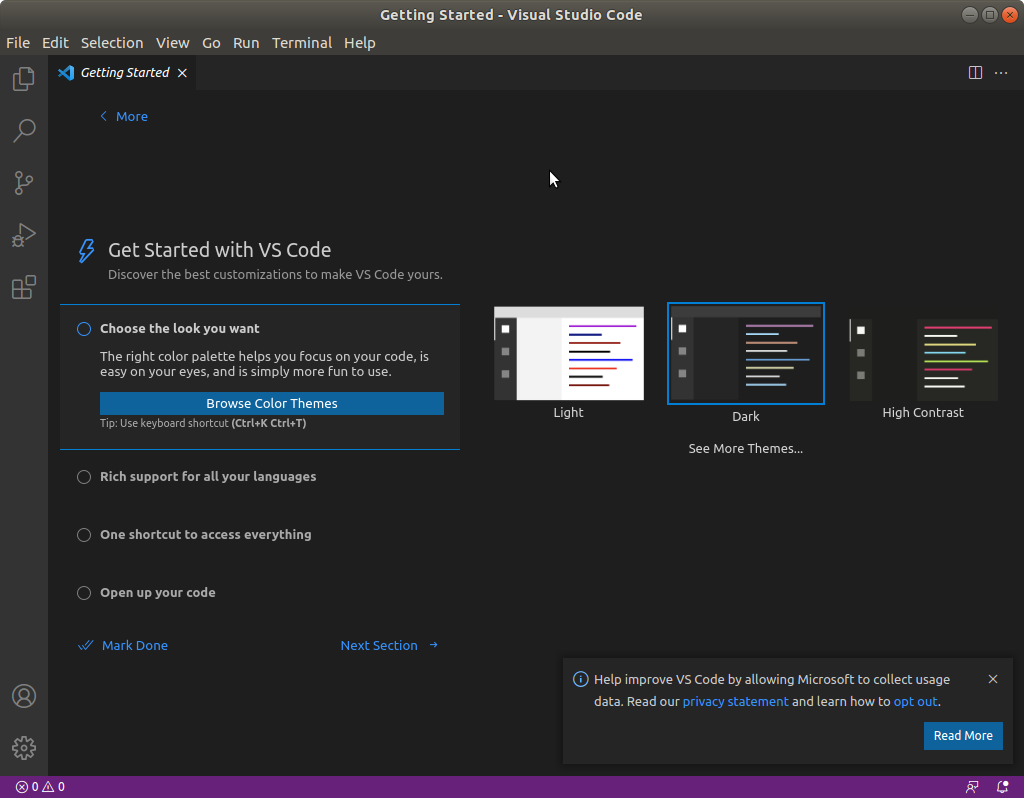Screen dimensions: 1024x798
Task: Click the feedback icon in status bar
Action: (972, 787)
